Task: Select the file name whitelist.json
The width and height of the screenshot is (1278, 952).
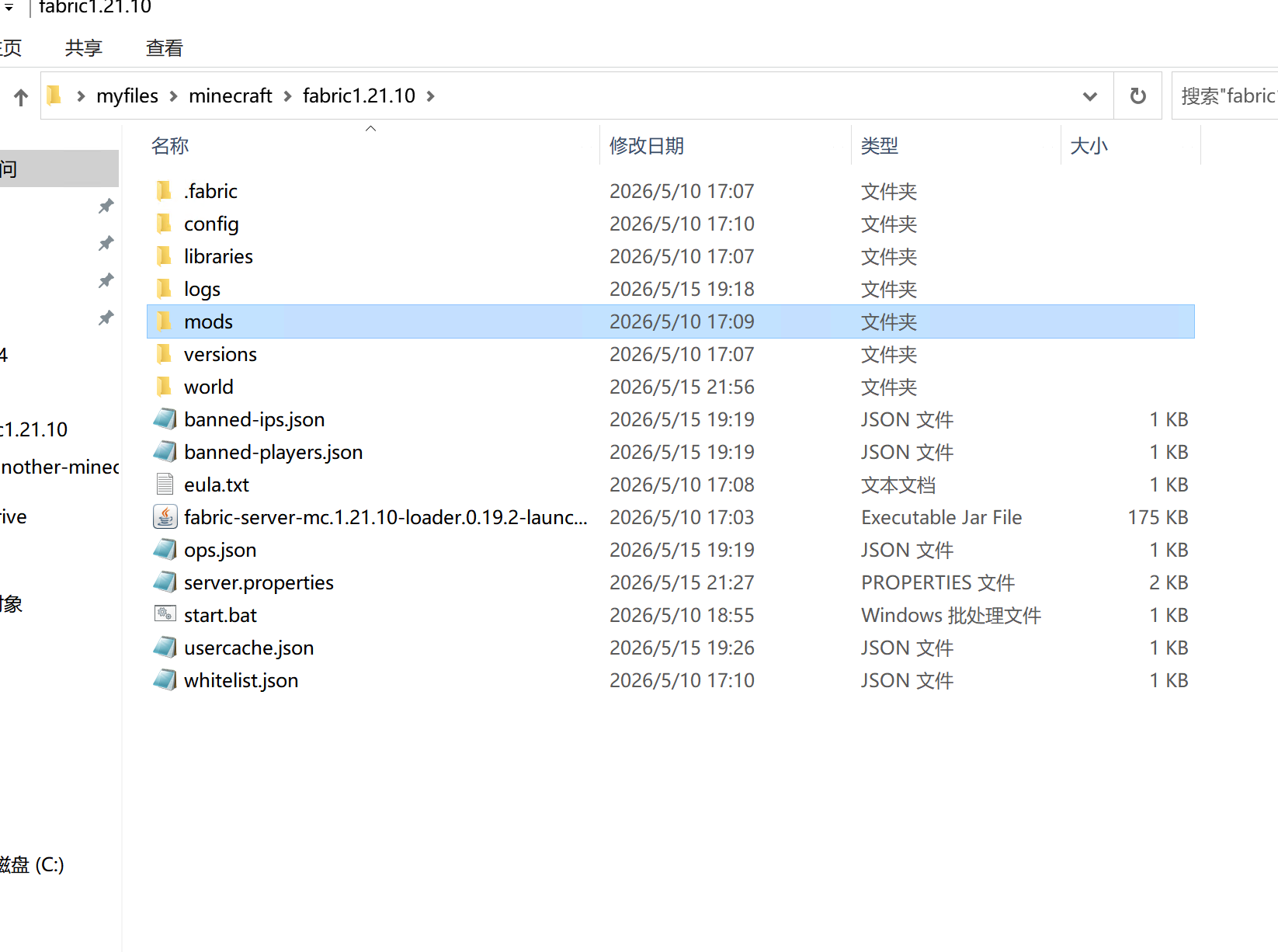Action: point(241,680)
